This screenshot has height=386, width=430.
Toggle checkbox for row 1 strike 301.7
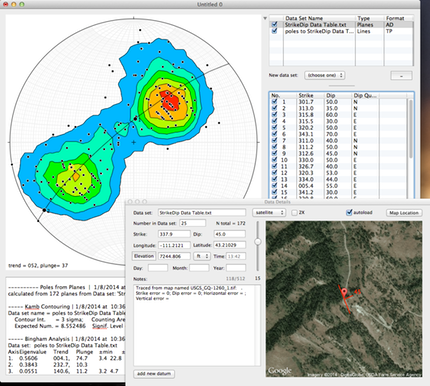274,102
